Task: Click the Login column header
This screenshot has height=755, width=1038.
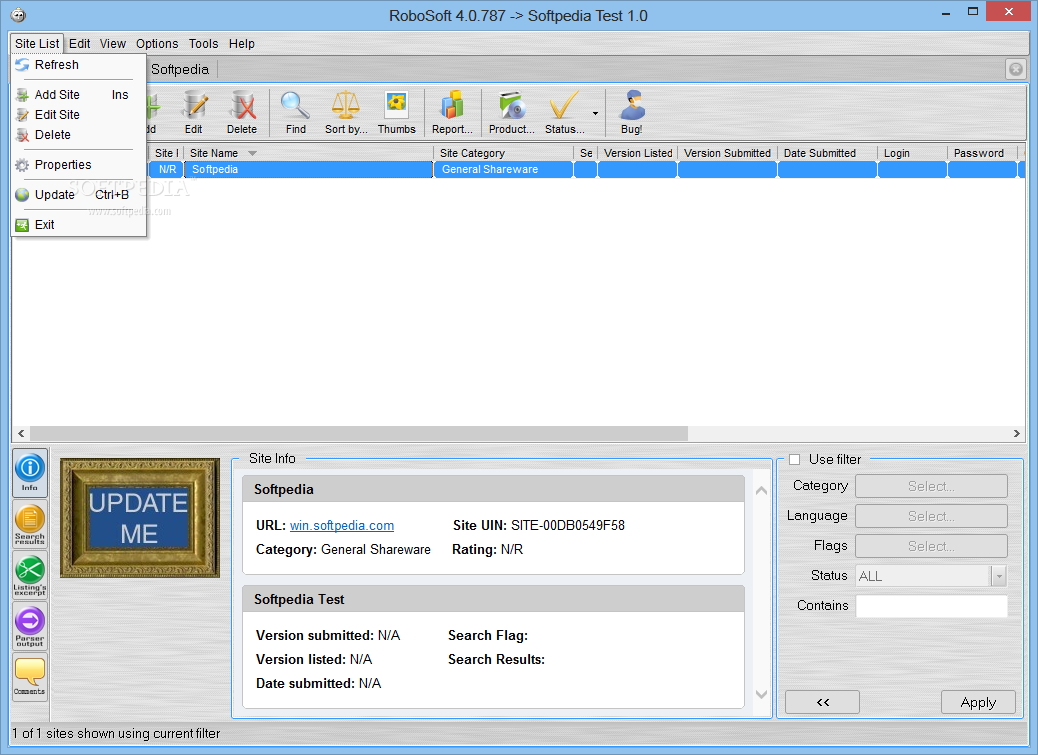Action: (x=912, y=154)
